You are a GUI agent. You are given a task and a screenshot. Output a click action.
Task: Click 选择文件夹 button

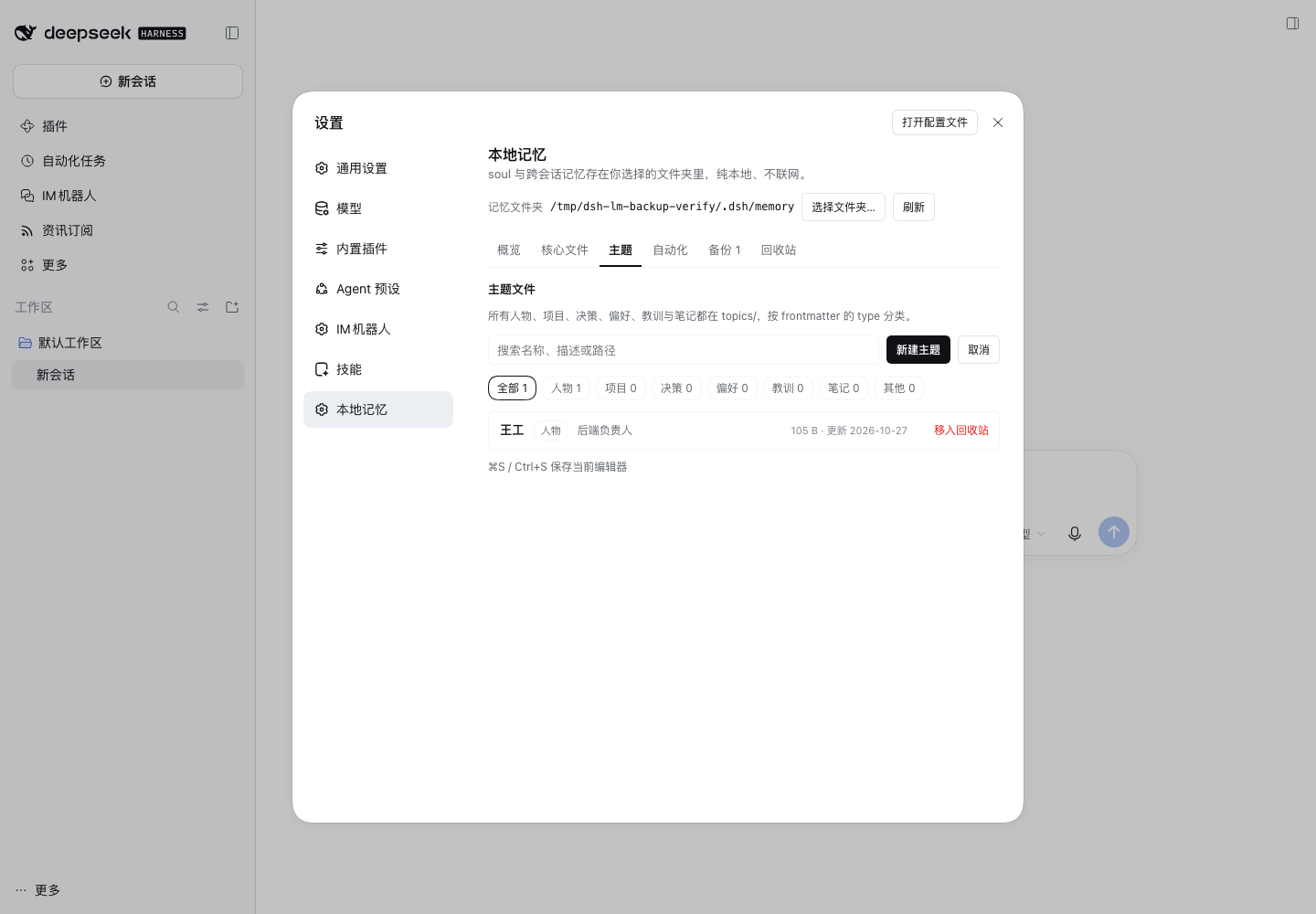click(x=844, y=207)
